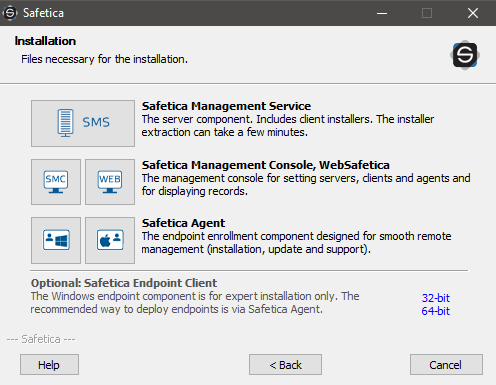The image size is (496, 385).
Task: Cancel the installation
Action: coord(446,365)
